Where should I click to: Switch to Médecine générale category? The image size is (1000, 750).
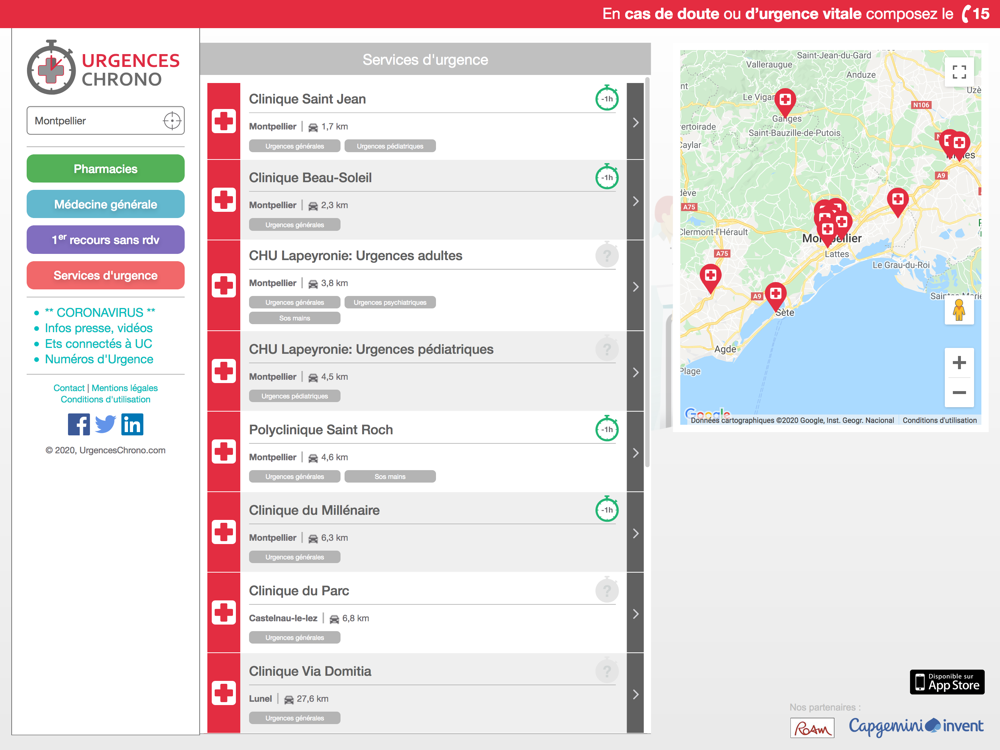105,204
